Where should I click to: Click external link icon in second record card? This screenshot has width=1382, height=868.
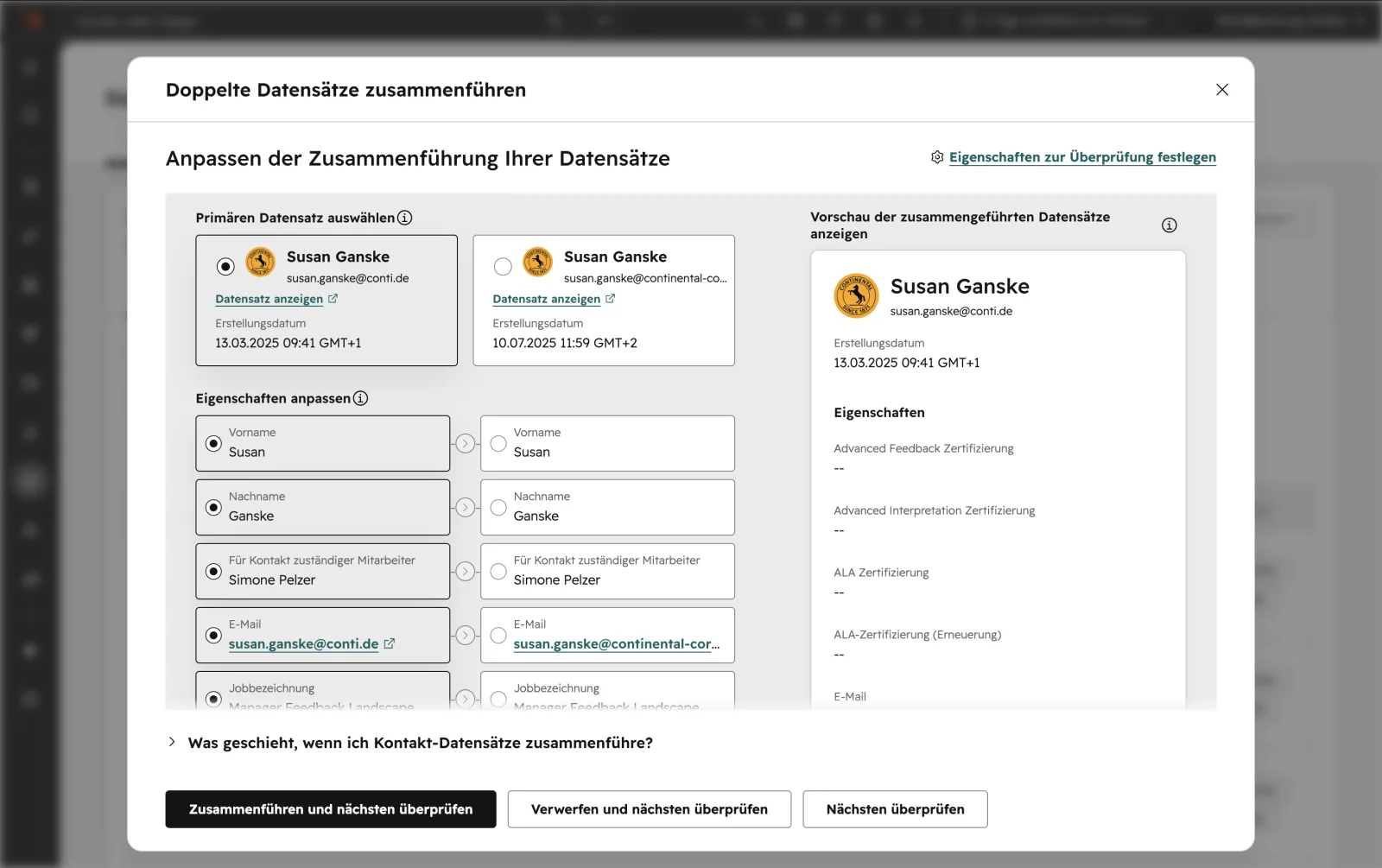pyautogui.click(x=611, y=299)
